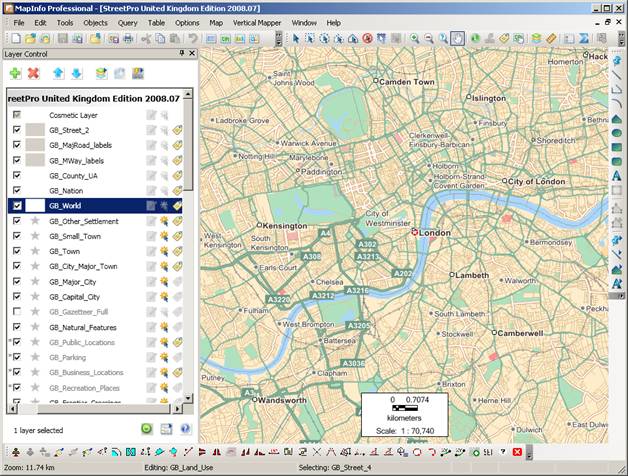Click the green plus Add Layers icon
Image resolution: width=628 pixels, height=476 pixels.
[x=15, y=73]
